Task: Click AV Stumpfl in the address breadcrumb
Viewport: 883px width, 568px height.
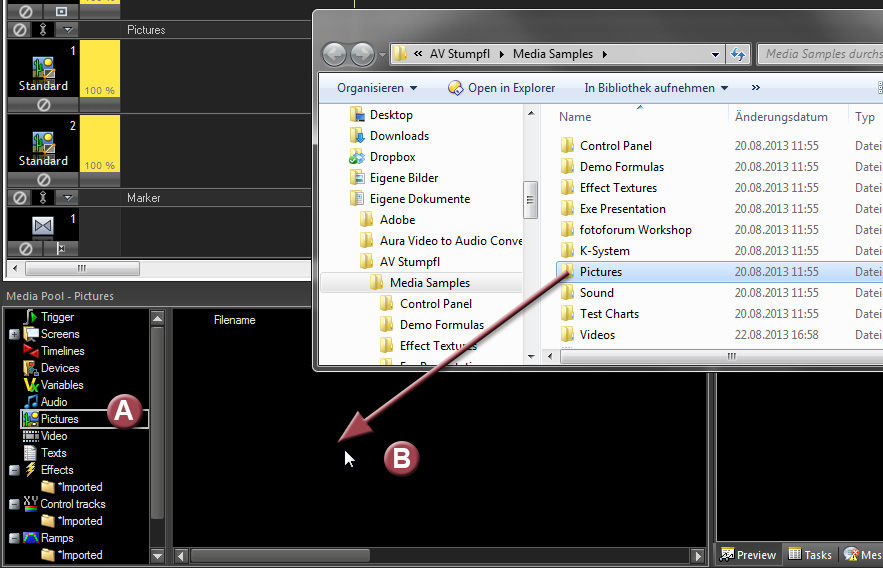Action: 460,54
